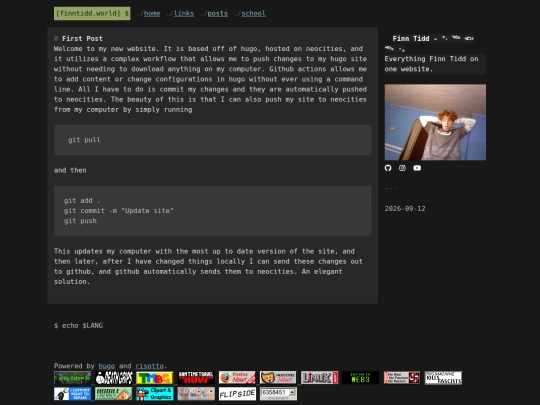The height and width of the screenshot is (405, 540).
Task: Open the Instagram profile icon
Action: coord(402,168)
